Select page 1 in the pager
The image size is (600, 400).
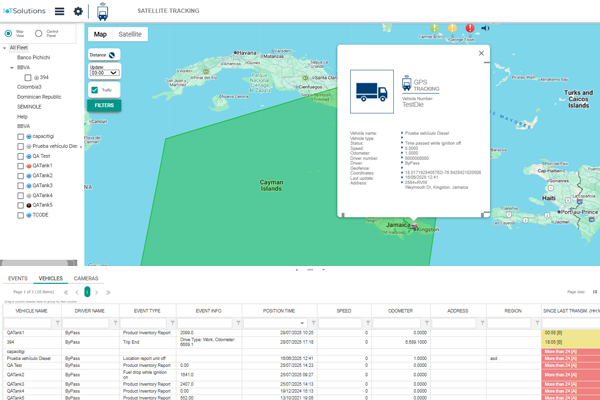tap(87, 292)
